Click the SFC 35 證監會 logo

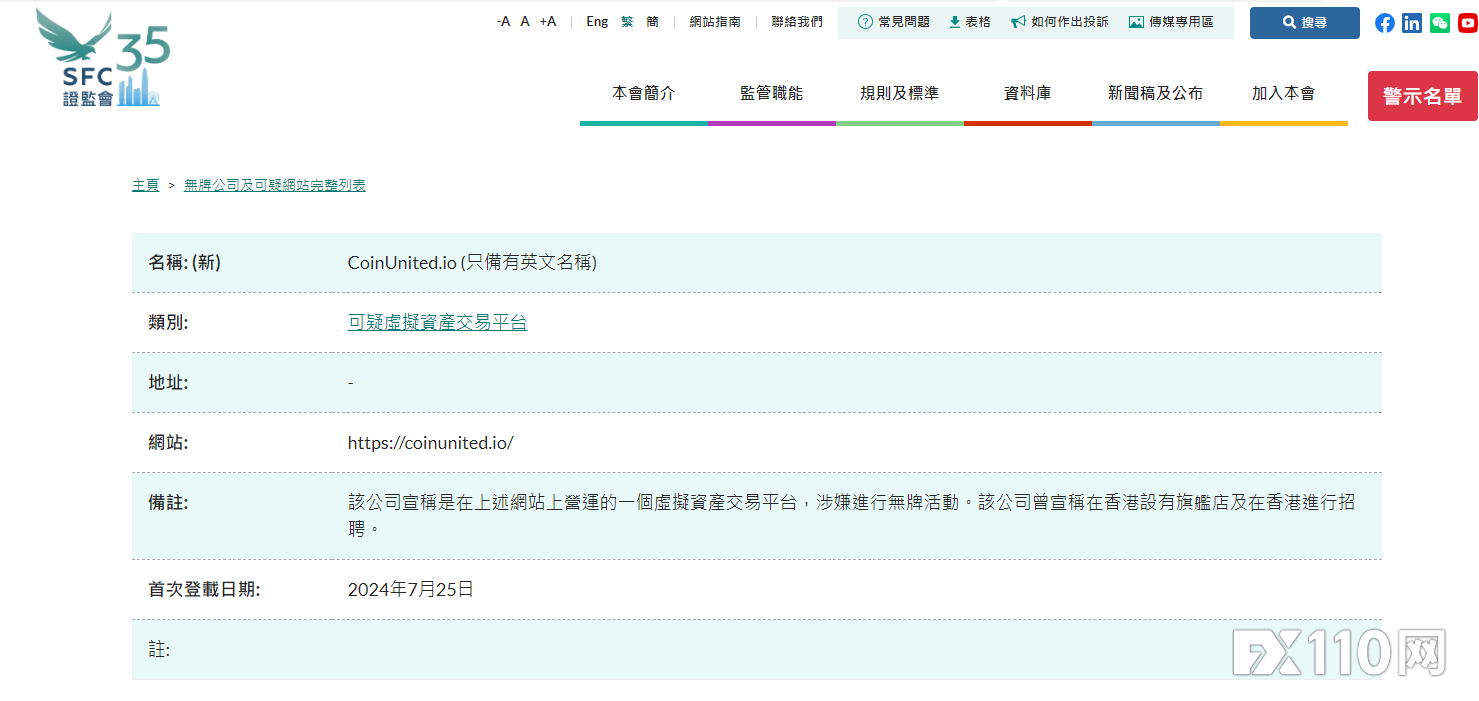point(103,58)
